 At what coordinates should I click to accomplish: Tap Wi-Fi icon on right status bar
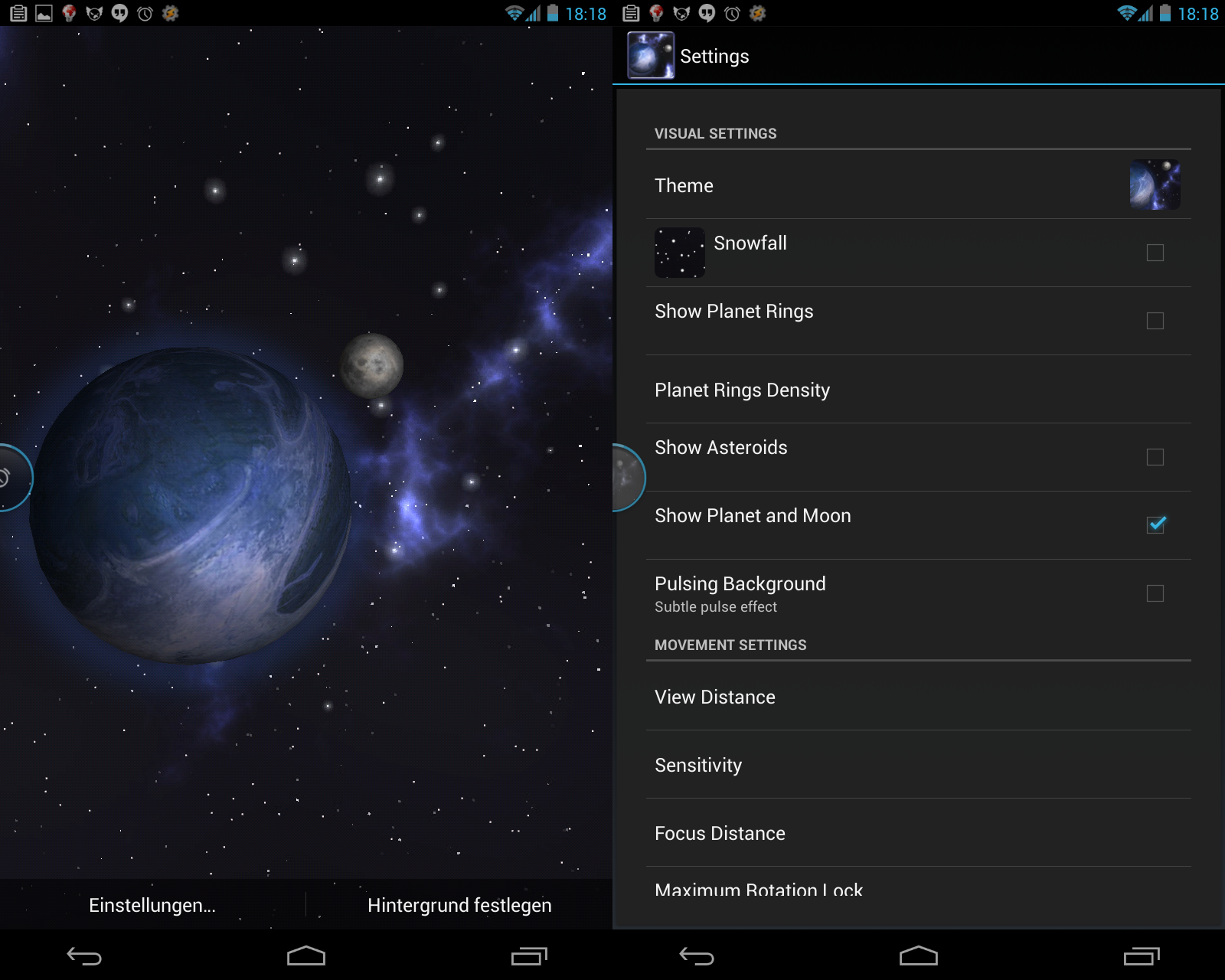tap(1127, 13)
